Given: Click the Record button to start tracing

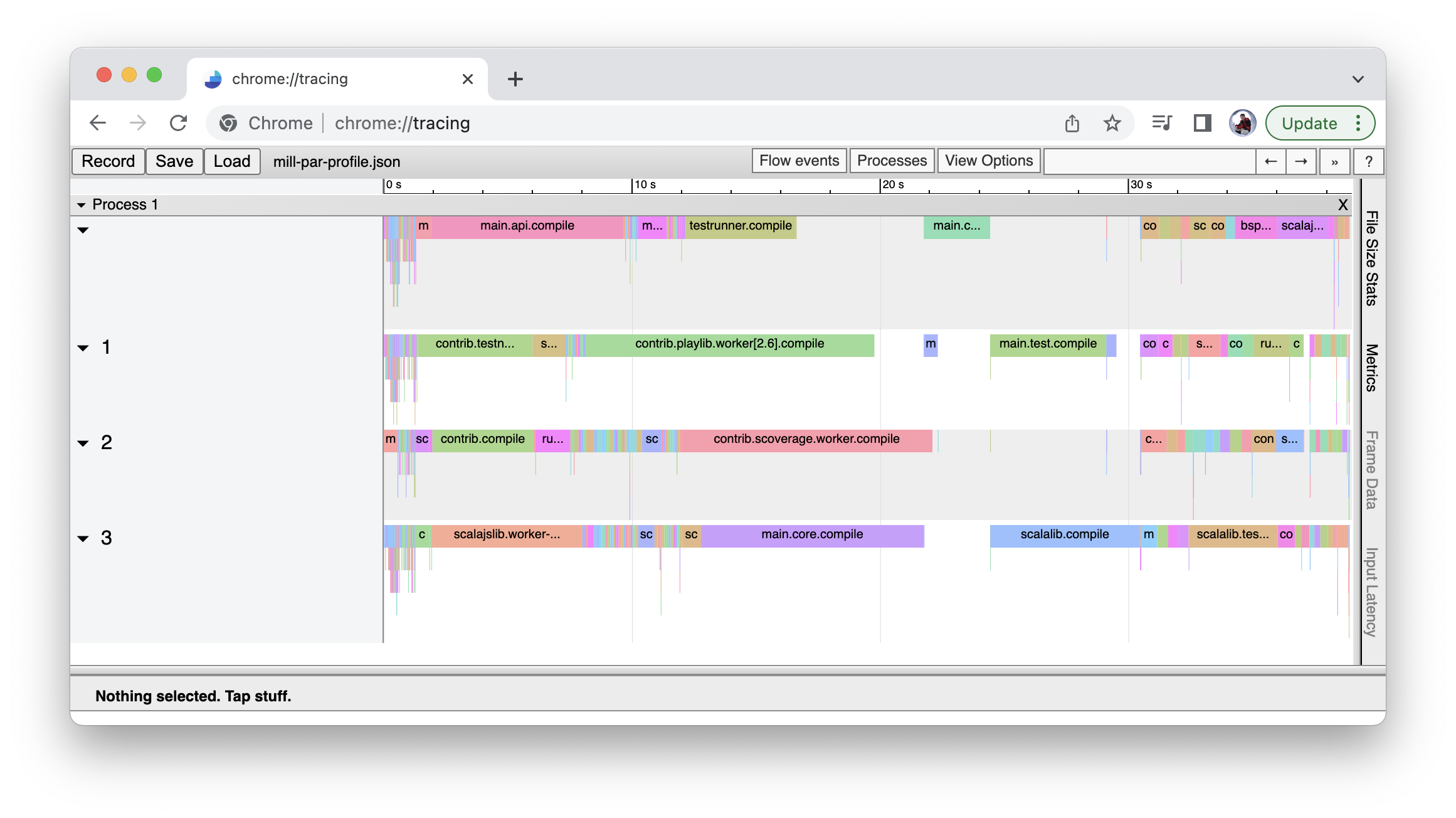Looking at the screenshot, I should tap(108, 160).
